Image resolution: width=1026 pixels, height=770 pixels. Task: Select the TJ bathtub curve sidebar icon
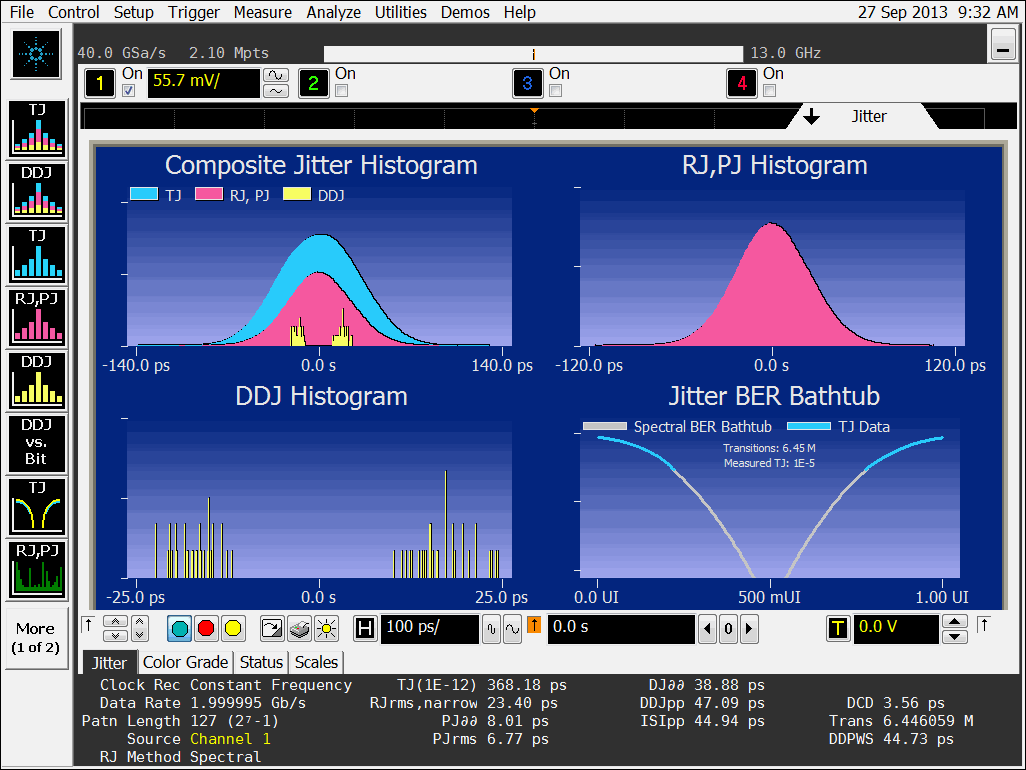37,506
